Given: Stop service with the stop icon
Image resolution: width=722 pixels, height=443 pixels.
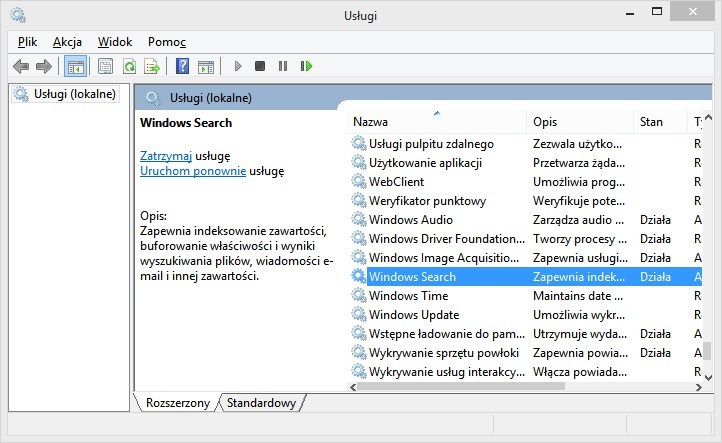Looking at the screenshot, I should coord(260,66).
